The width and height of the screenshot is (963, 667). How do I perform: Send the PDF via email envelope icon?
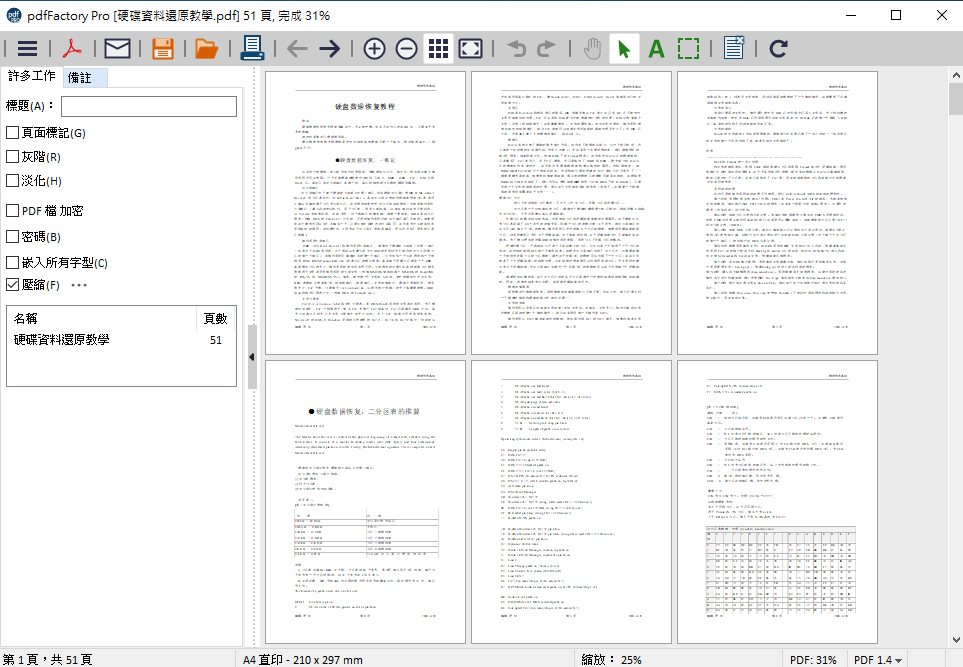[118, 48]
